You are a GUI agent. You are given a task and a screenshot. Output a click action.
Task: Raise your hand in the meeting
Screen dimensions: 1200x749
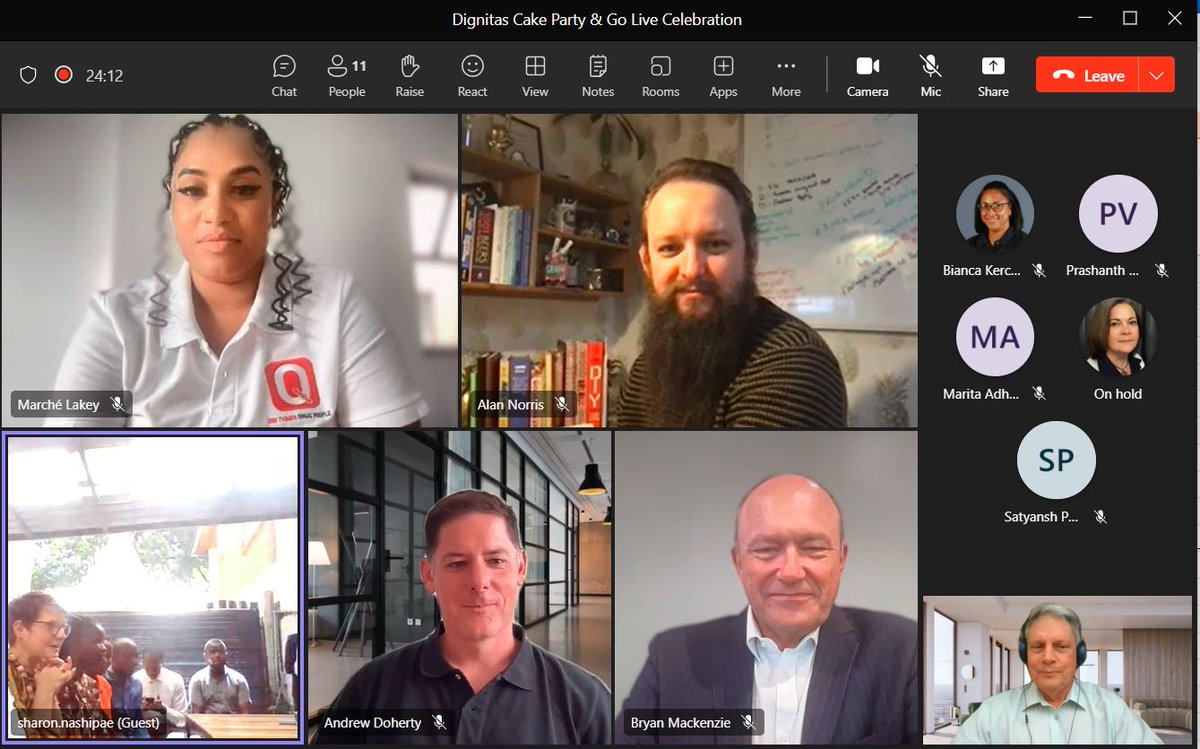[x=410, y=76]
